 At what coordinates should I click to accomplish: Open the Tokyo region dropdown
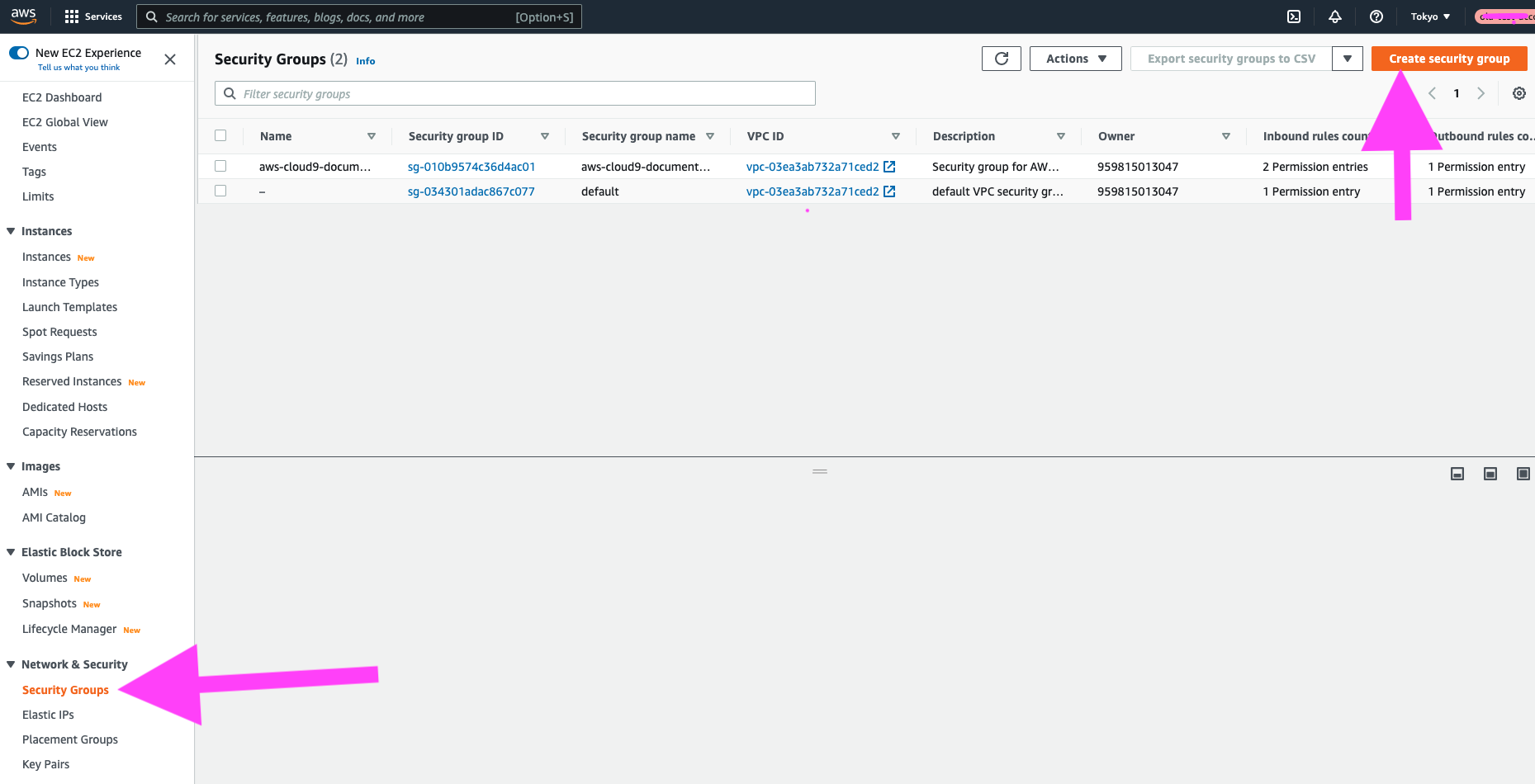pyautogui.click(x=1429, y=17)
